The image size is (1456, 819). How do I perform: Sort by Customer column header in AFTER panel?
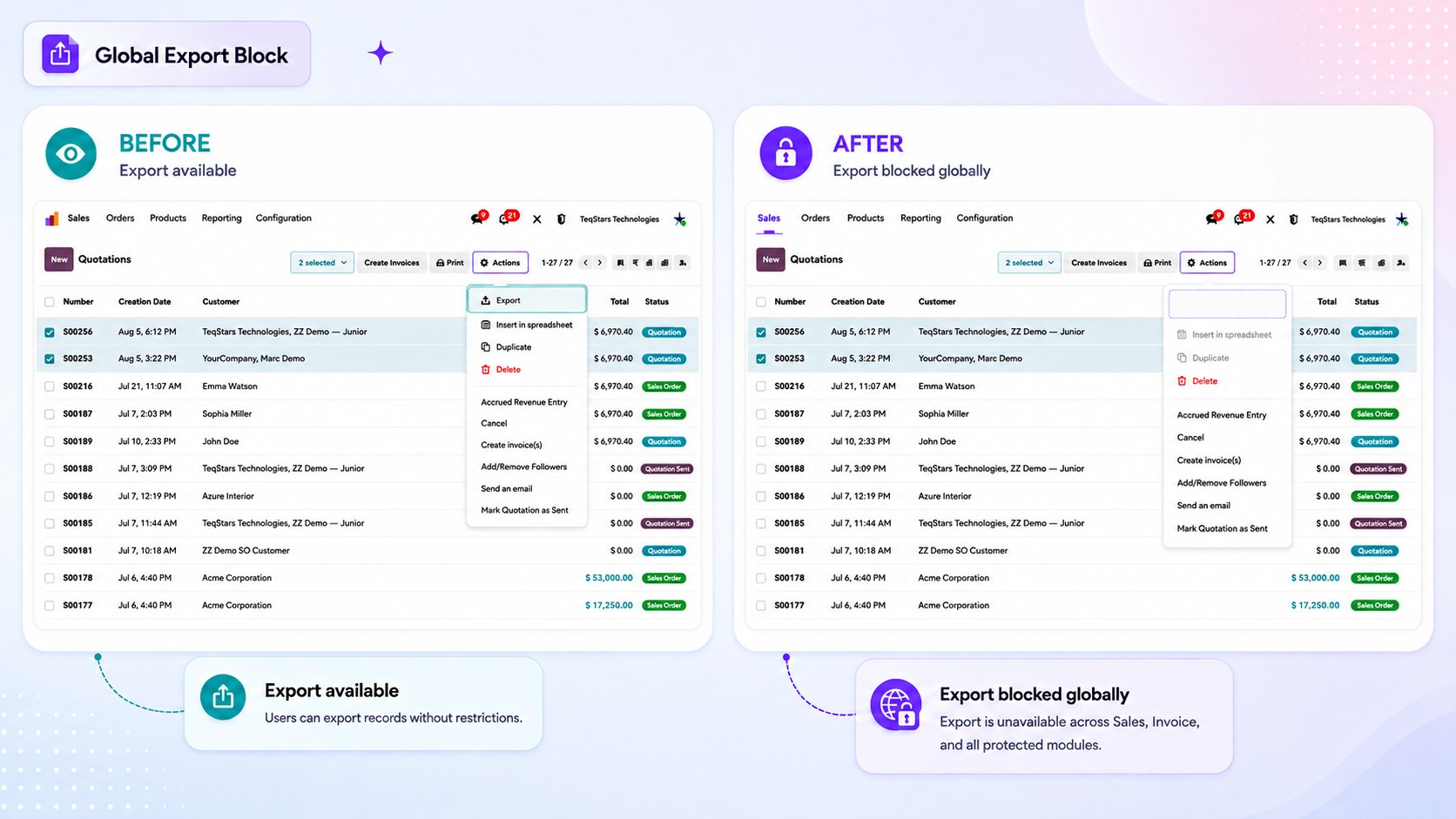[937, 302]
